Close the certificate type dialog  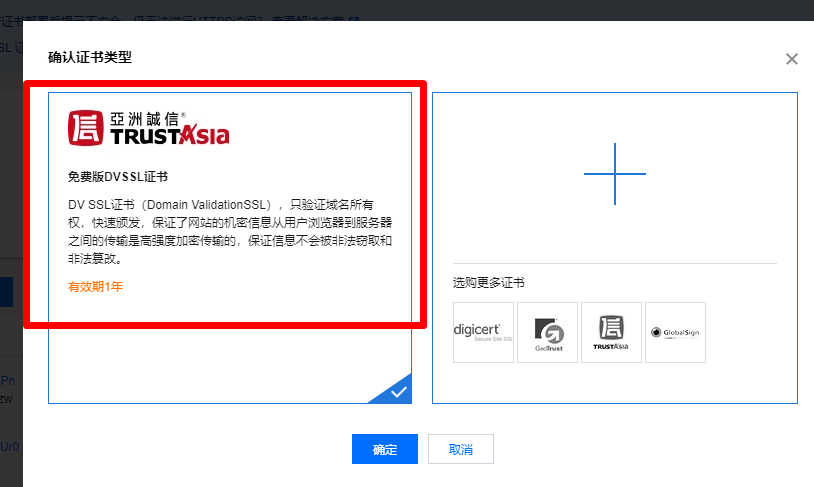[792, 59]
